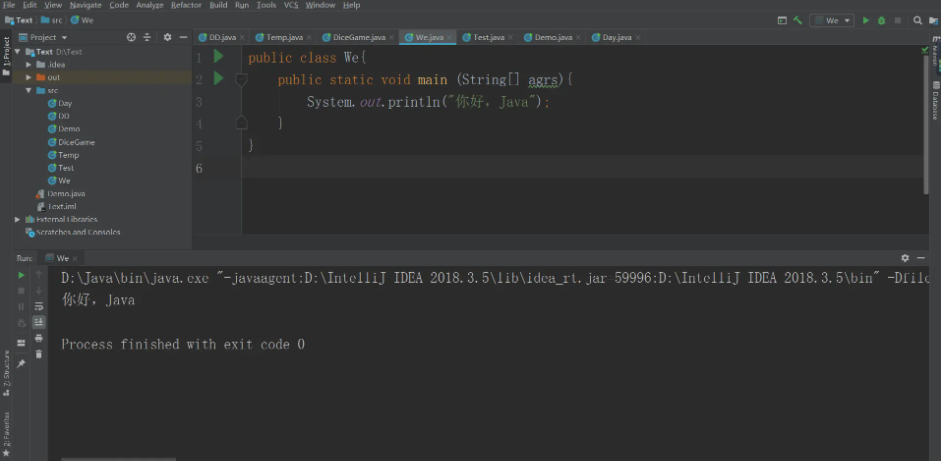Click the top toolbar Stop square icon

tap(898, 20)
